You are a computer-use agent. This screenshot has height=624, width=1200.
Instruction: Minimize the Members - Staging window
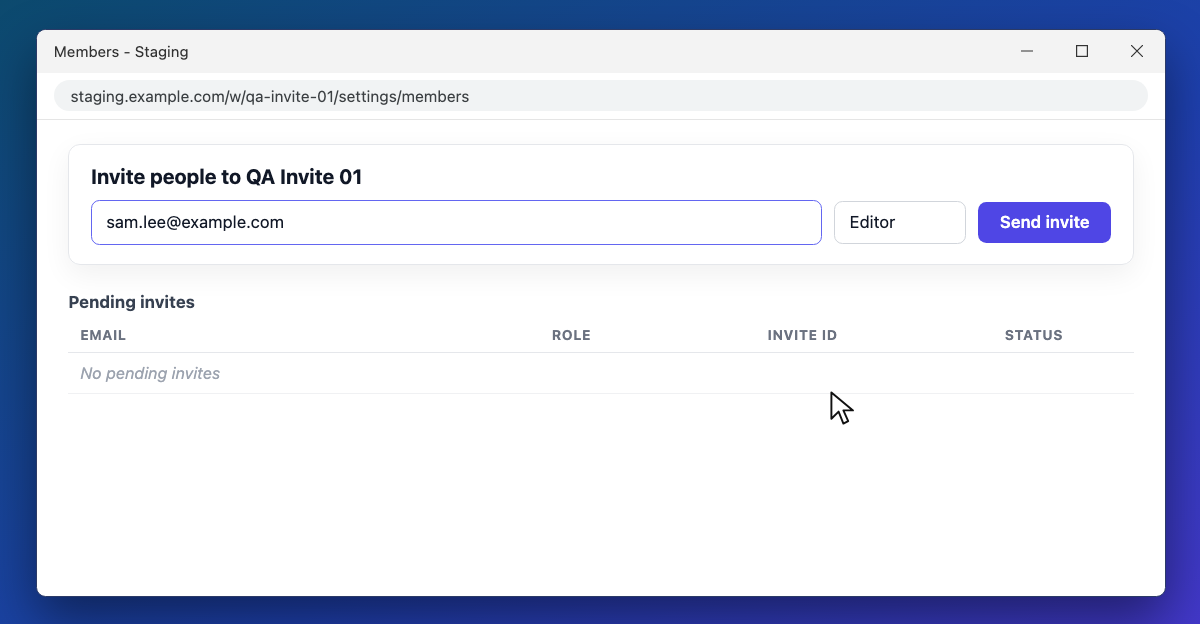click(x=1027, y=51)
